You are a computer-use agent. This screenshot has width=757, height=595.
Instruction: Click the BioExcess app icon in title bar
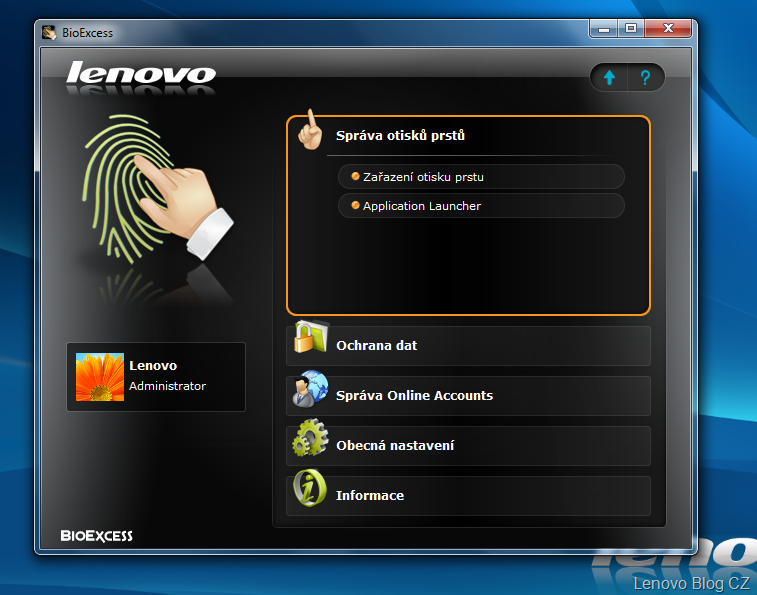pyautogui.click(x=50, y=32)
